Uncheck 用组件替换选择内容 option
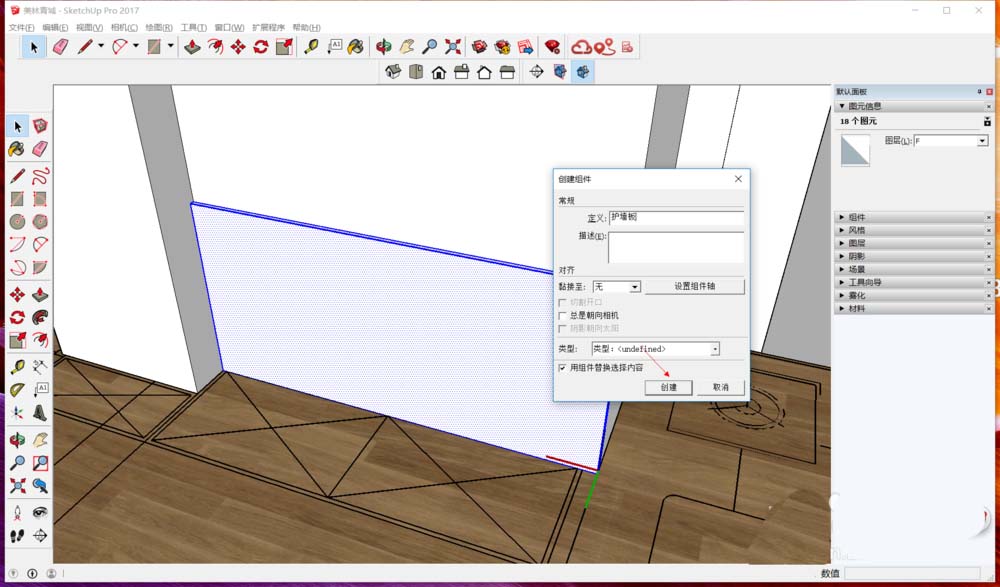This screenshot has height=587, width=1000. point(563,367)
